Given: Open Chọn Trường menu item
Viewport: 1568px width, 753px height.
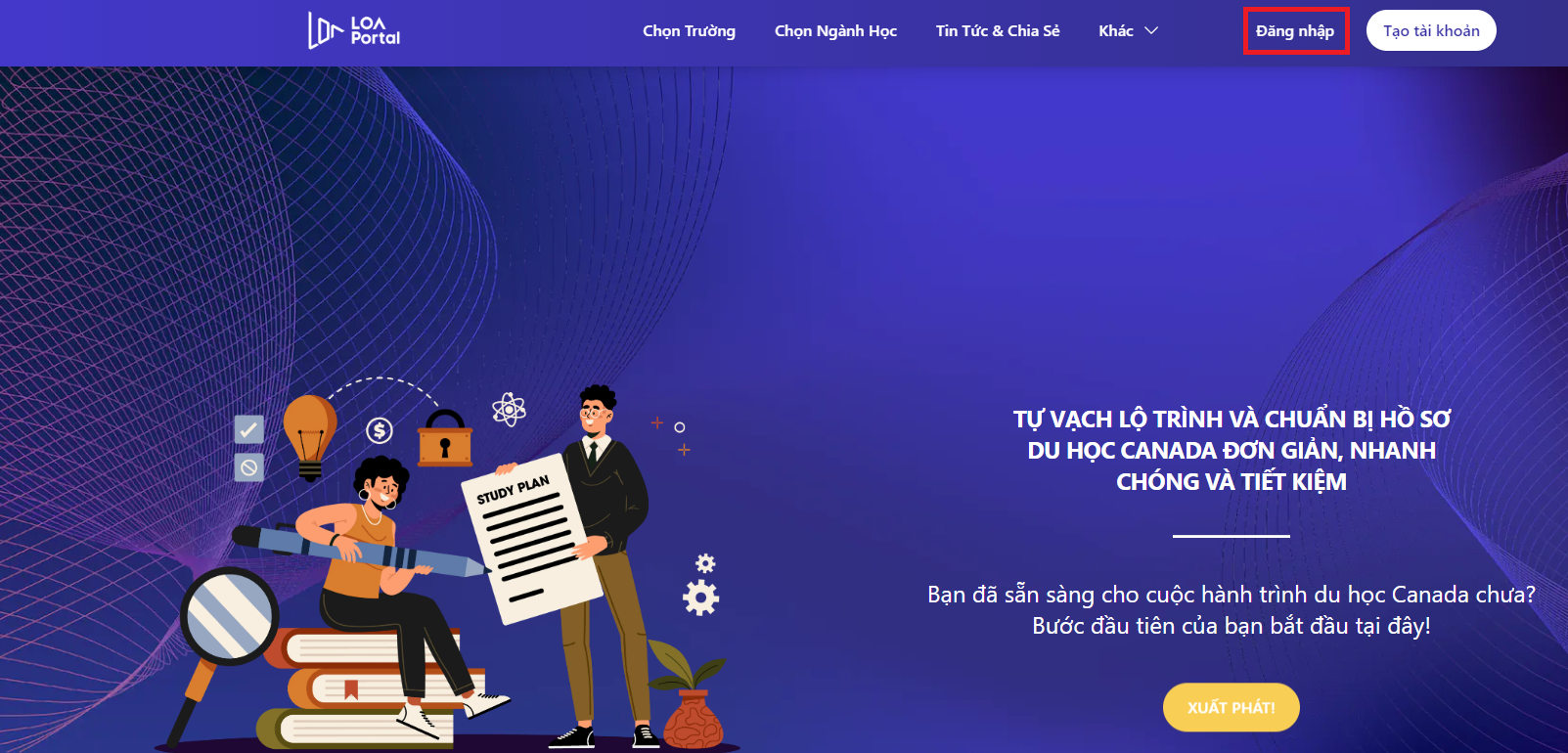Looking at the screenshot, I should 689,30.
